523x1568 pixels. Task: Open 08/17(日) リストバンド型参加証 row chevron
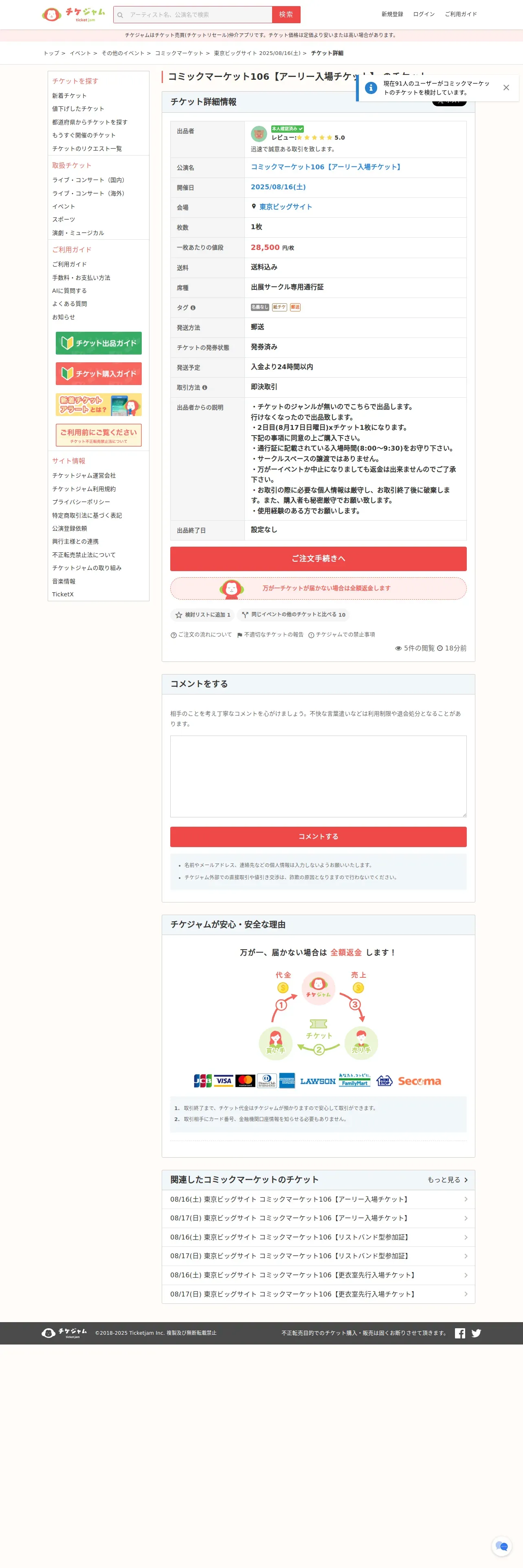point(466,1256)
